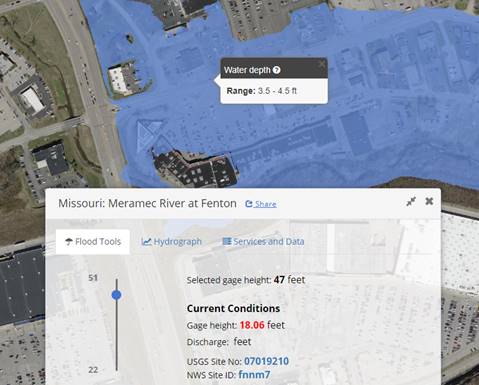Open the Share link for this site
Image resolution: width=479 pixels, height=385 pixels.
[x=261, y=204]
